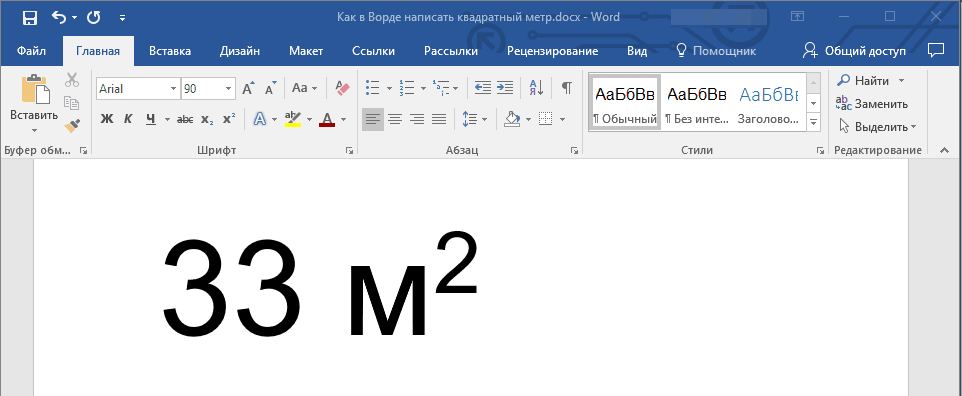The image size is (962, 396).
Task: Click the Justify alignment icon
Action: point(439,119)
